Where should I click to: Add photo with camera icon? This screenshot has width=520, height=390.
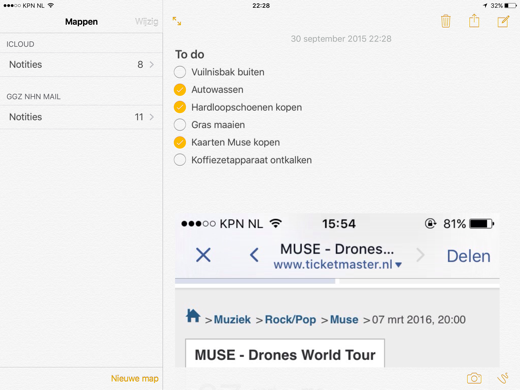(x=474, y=378)
